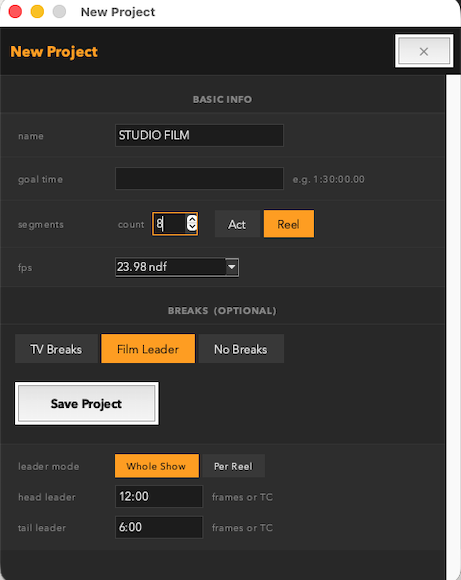Set leader mode to Per Reel

click(233, 466)
